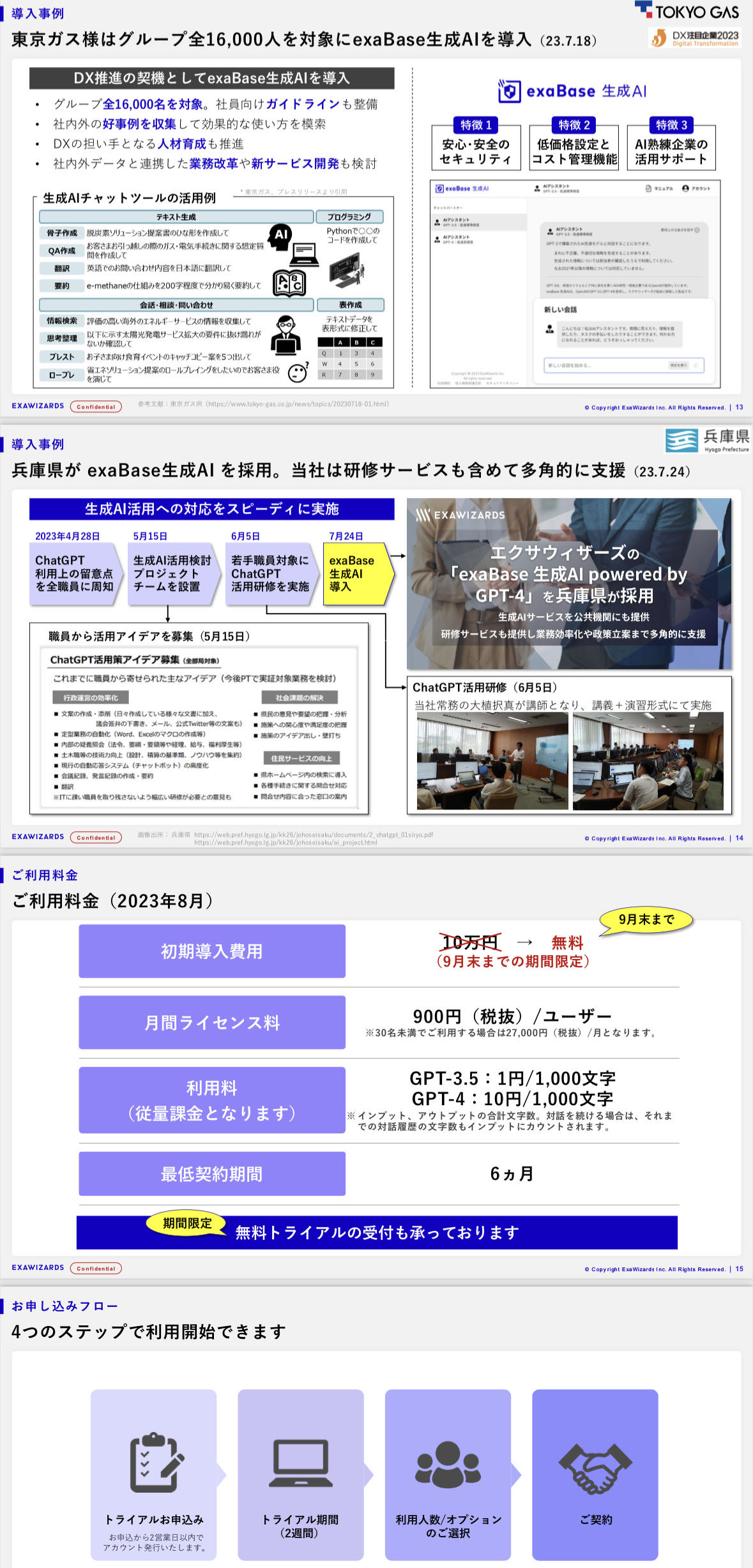Click the clipboard icon above トライアルお申込み
This screenshot has width=753, height=1568.
[x=156, y=1463]
